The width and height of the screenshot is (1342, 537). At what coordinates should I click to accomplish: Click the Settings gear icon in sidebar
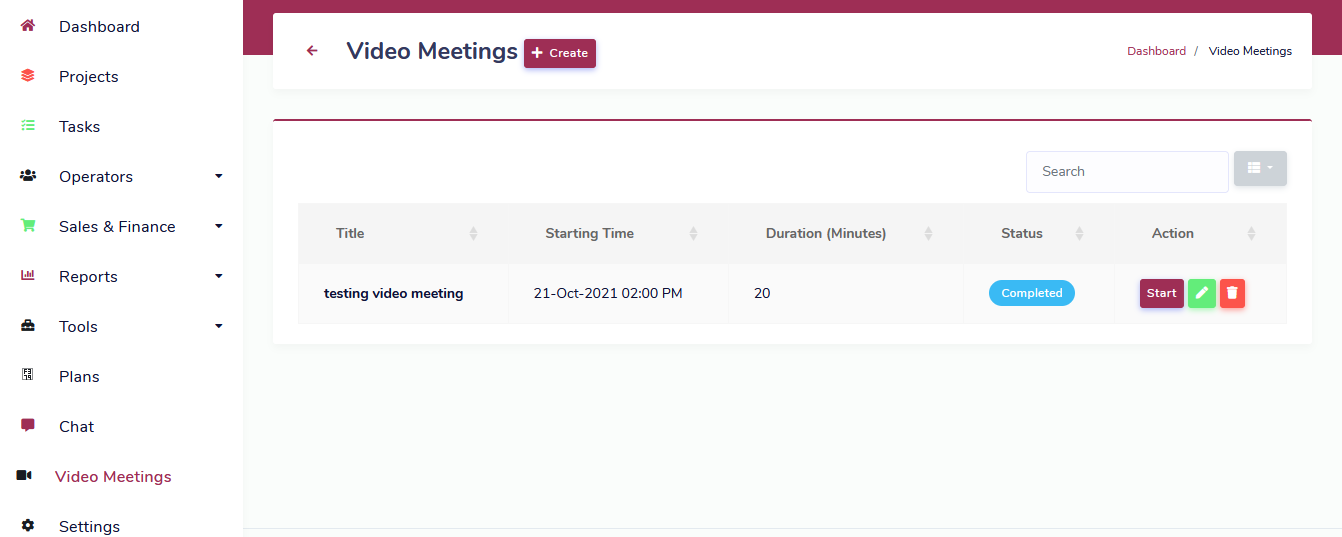click(27, 526)
